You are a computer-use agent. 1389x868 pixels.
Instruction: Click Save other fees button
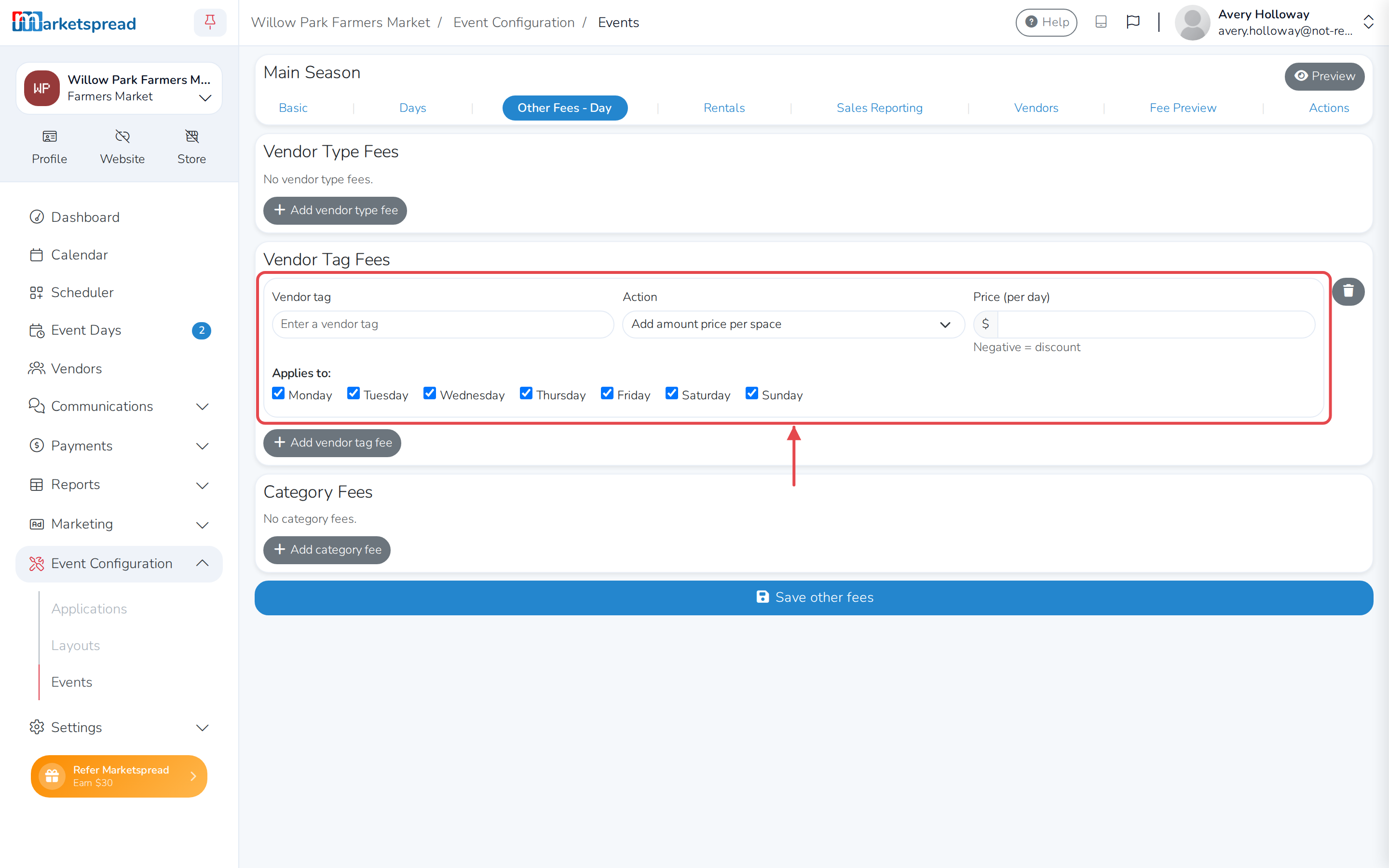[x=814, y=597]
